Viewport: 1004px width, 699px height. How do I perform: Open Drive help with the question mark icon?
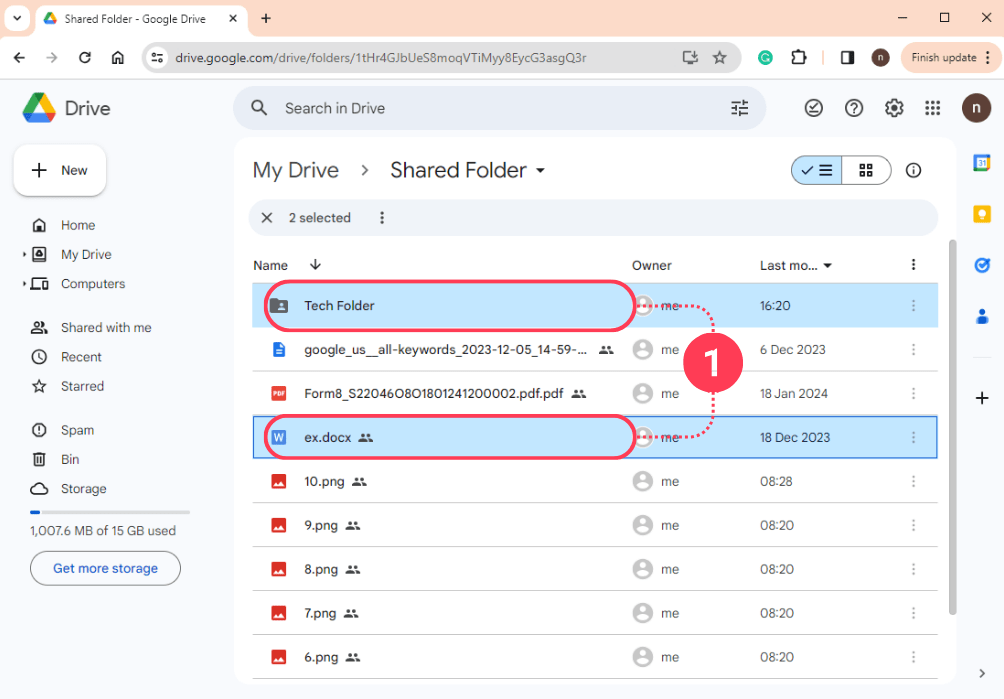point(853,107)
